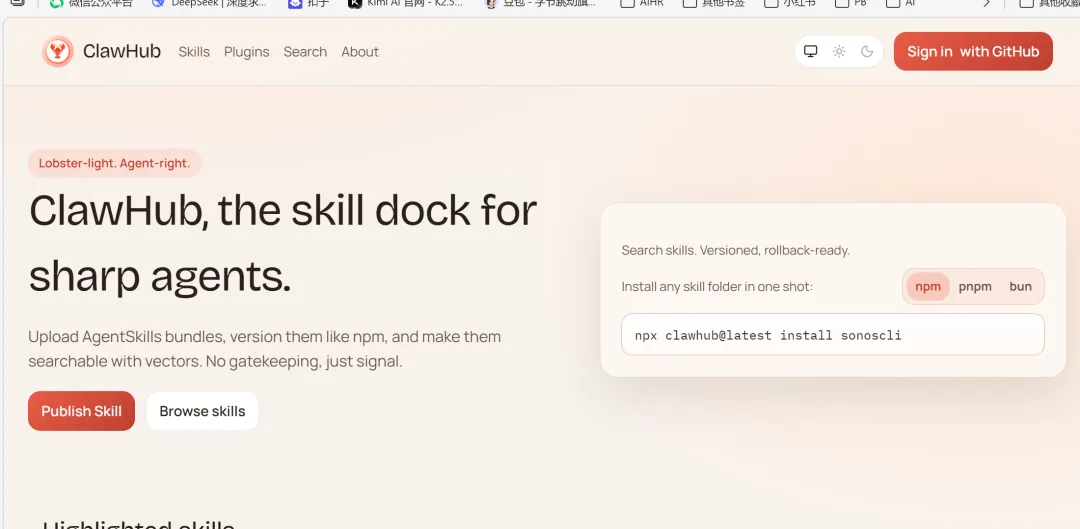Click the Publish Skill button

click(81, 411)
